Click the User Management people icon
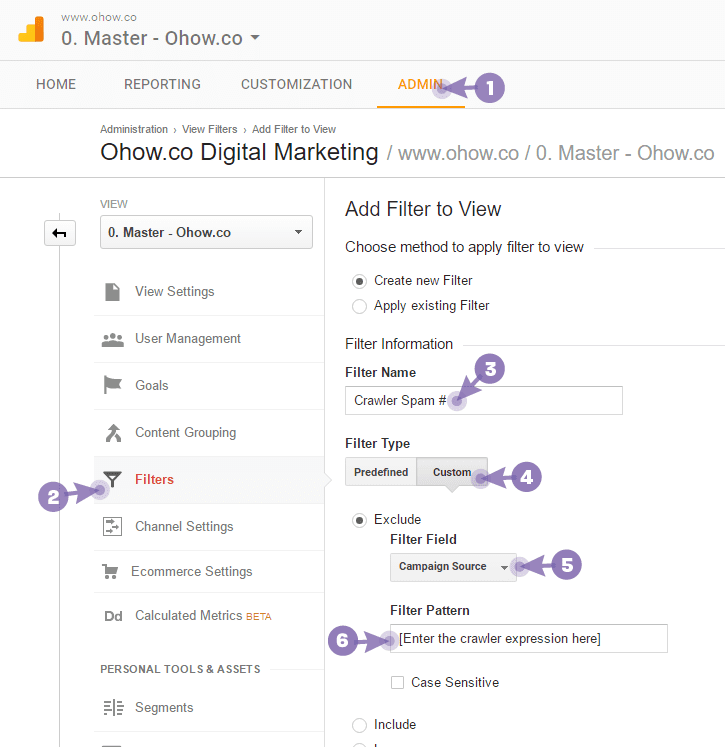 coord(113,340)
